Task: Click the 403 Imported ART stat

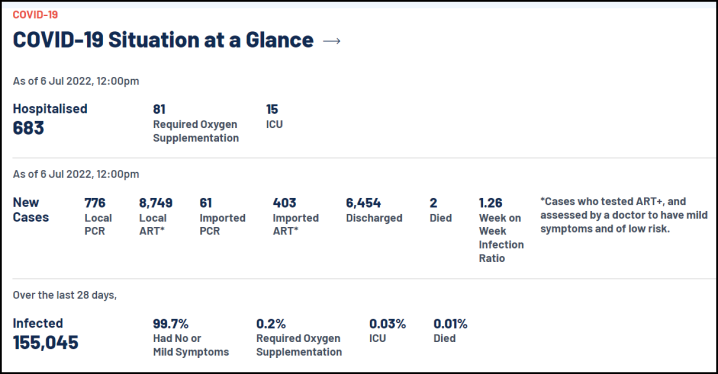Action: click(x=295, y=217)
